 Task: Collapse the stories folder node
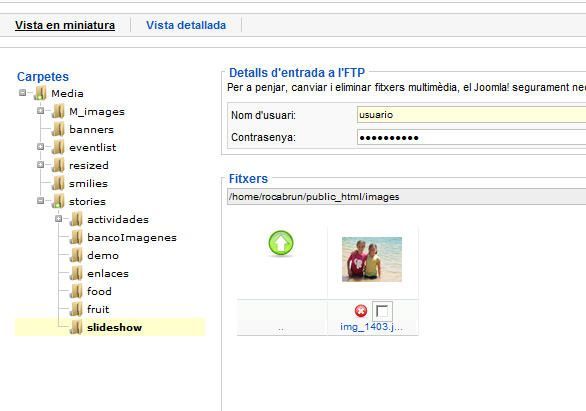40,201
